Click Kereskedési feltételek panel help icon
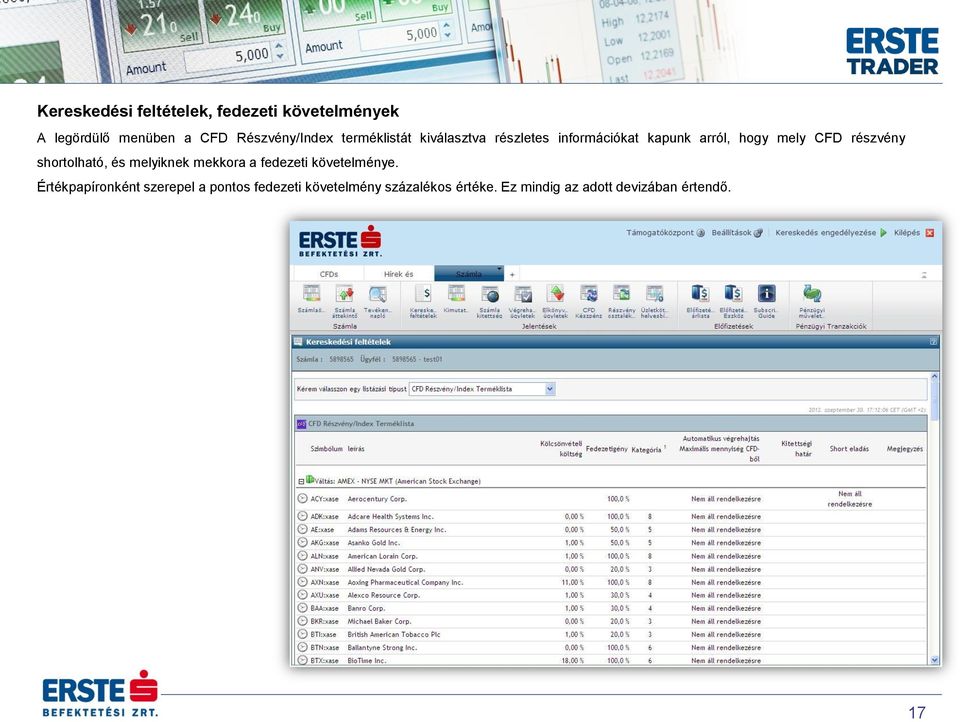The height and width of the screenshot is (722, 960). 933,342
